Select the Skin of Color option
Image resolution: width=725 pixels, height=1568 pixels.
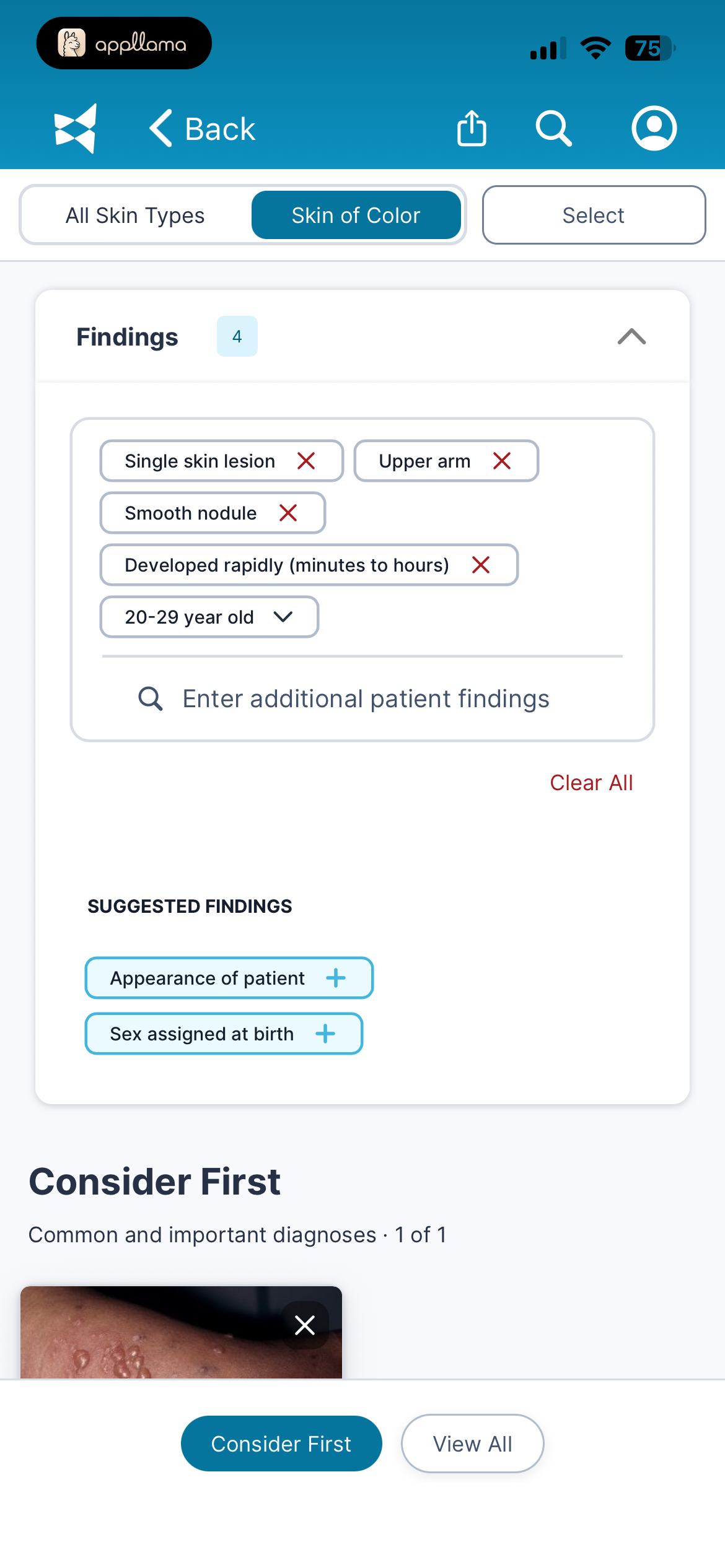(x=356, y=216)
